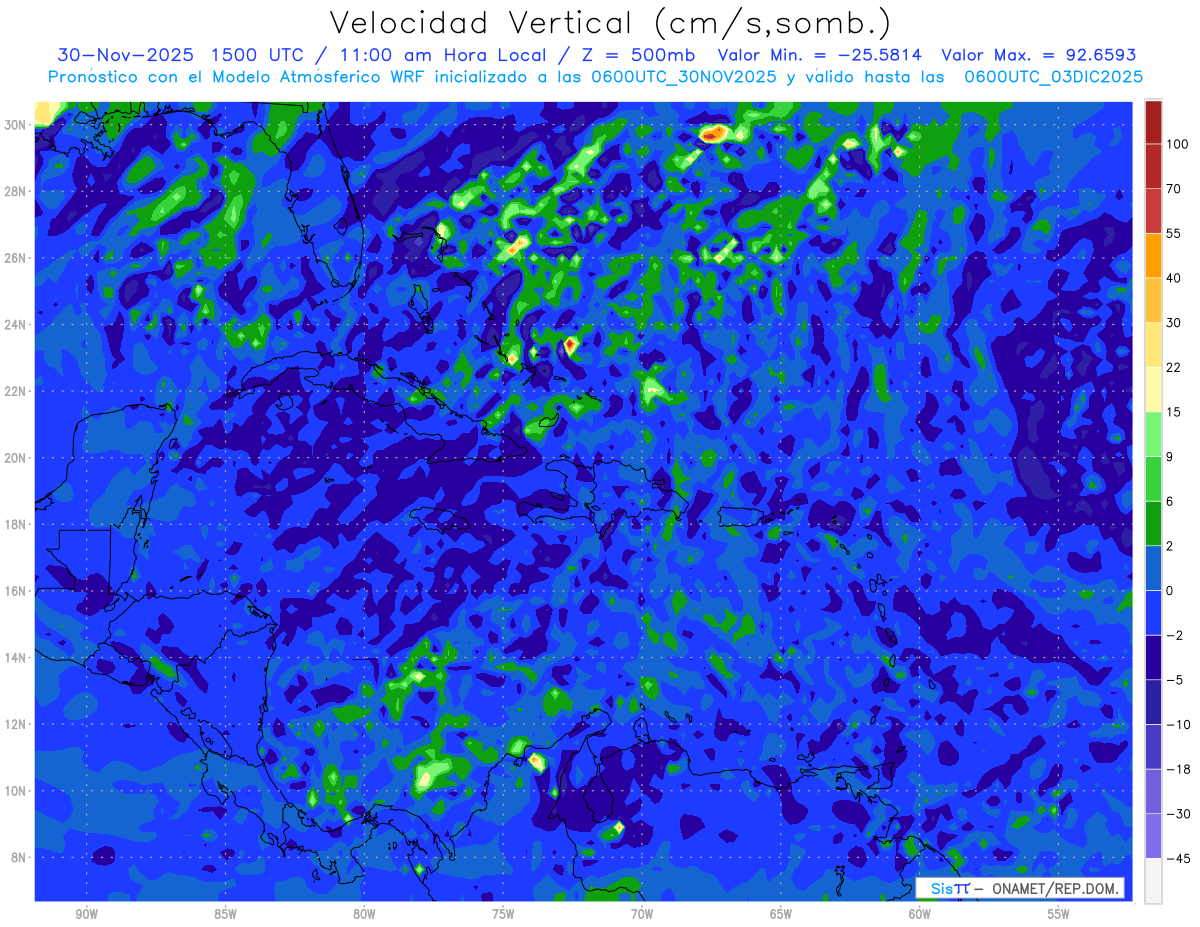Click the title "Velocidad Vertical (cm/s,somb.)"
The width and height of the screenshot is (1200, 927).
pos(611,23)
